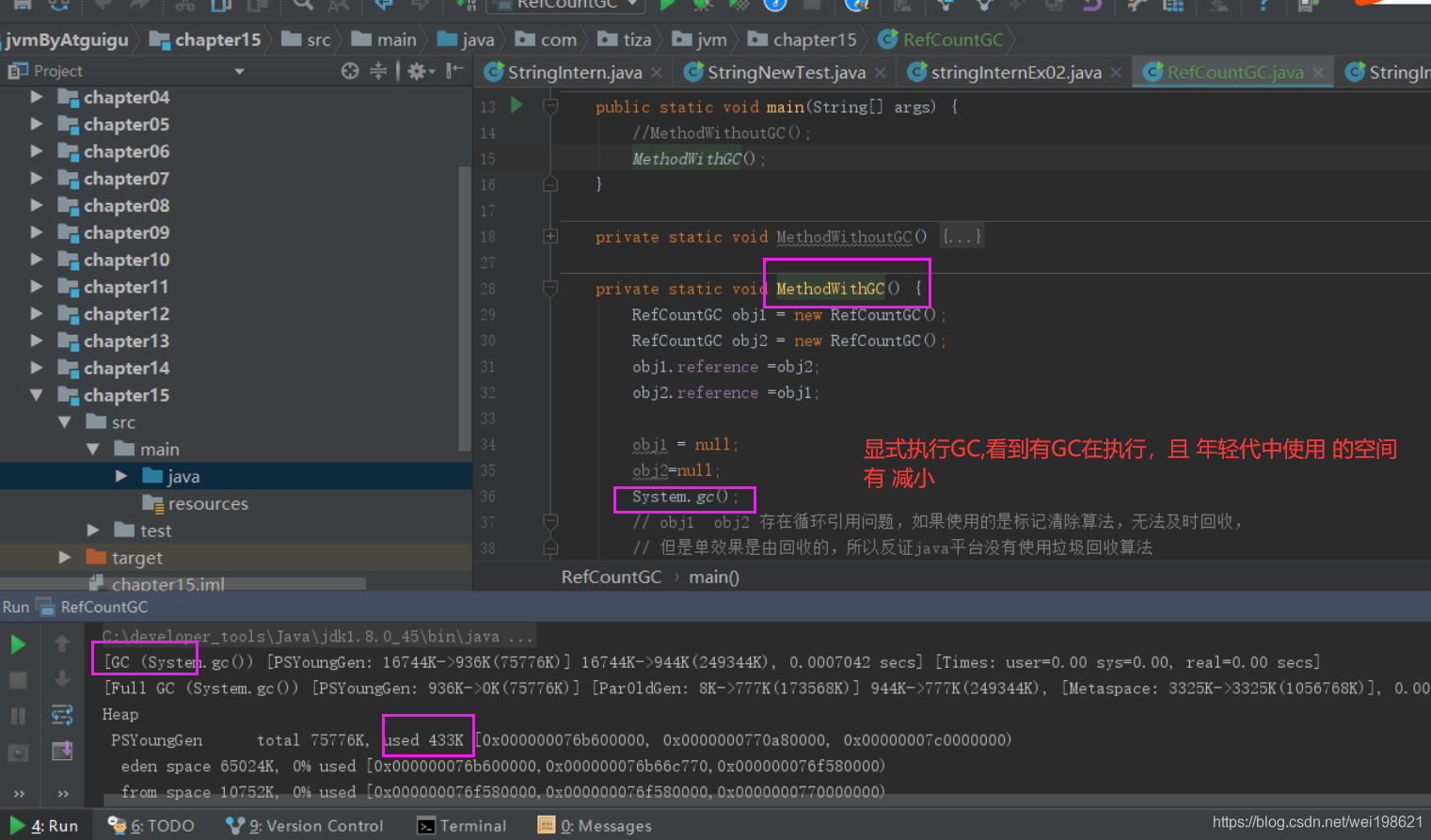This screenshot has width=1431, height=840.
Task: Switch to the StringNewTest.java tab
Action: (786, 72)
